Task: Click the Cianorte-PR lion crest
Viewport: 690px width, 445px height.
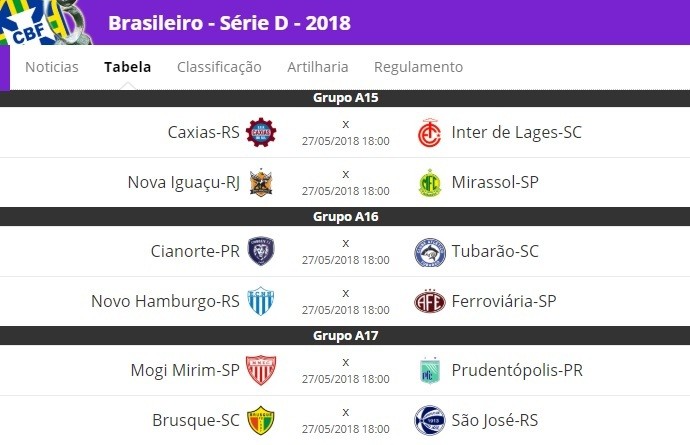Action: [261, 251]
